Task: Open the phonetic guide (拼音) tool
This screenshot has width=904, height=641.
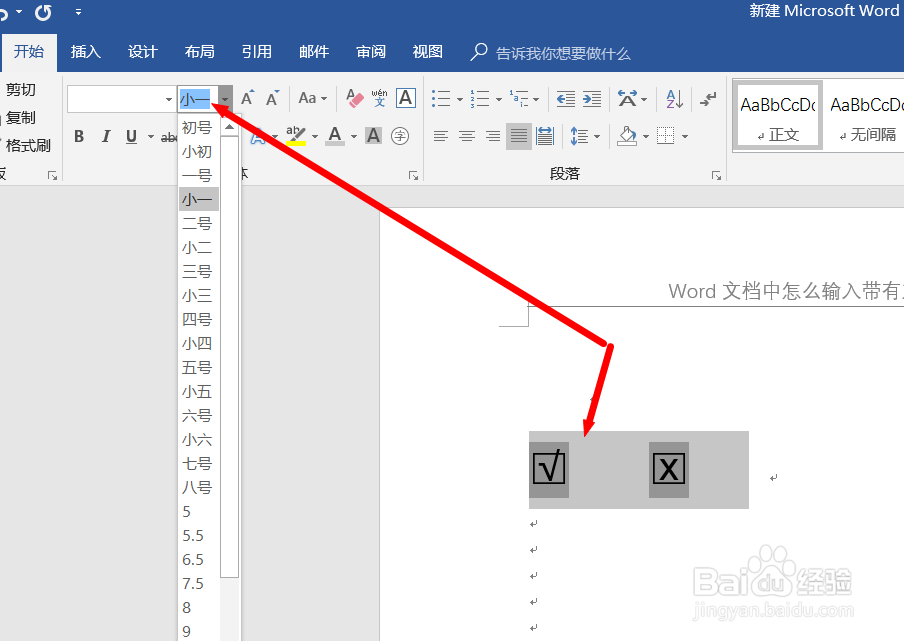Action: tap(378, 98)
